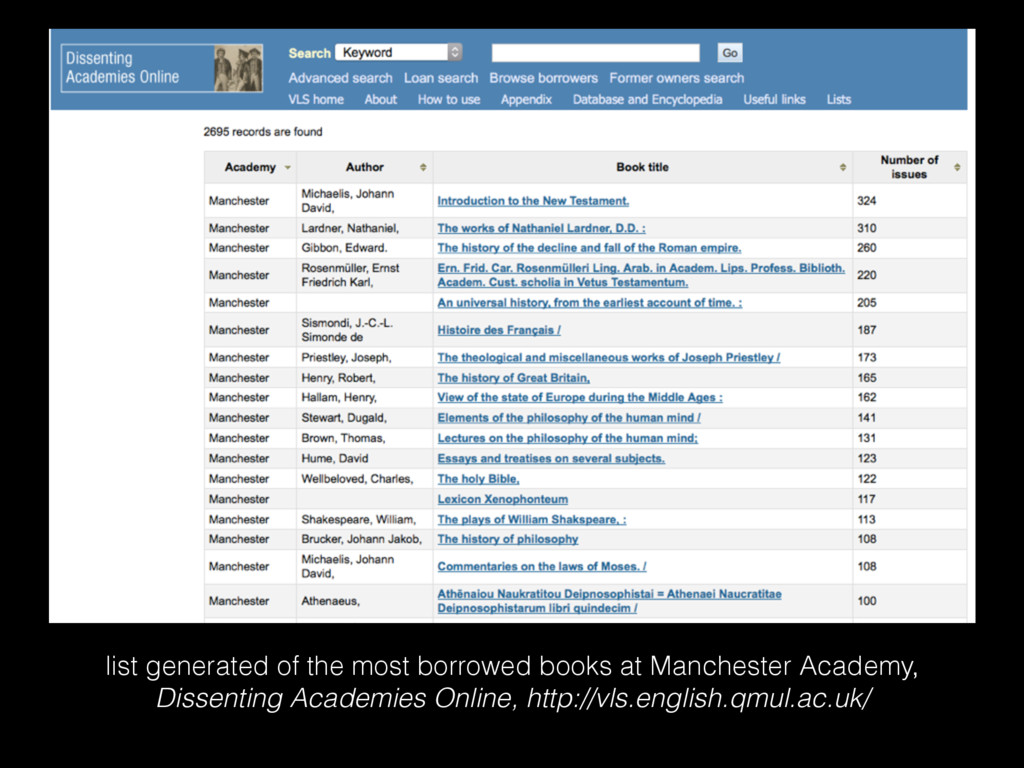Click author cell 'Shakespeare, William,'
Screen dimensions: 1024x768
pyautogui.click(x=359, y=520)
